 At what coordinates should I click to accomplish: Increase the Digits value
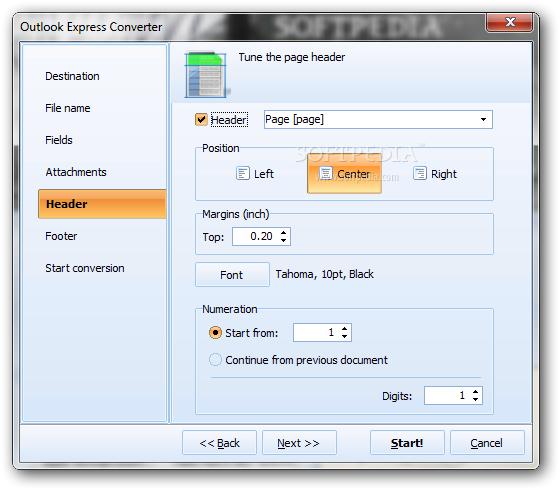(475, 391)
